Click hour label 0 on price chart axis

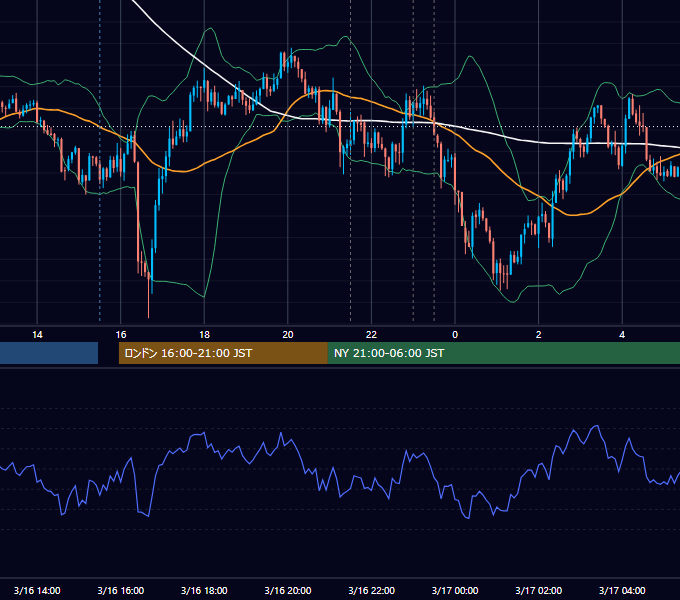(455, 335)
